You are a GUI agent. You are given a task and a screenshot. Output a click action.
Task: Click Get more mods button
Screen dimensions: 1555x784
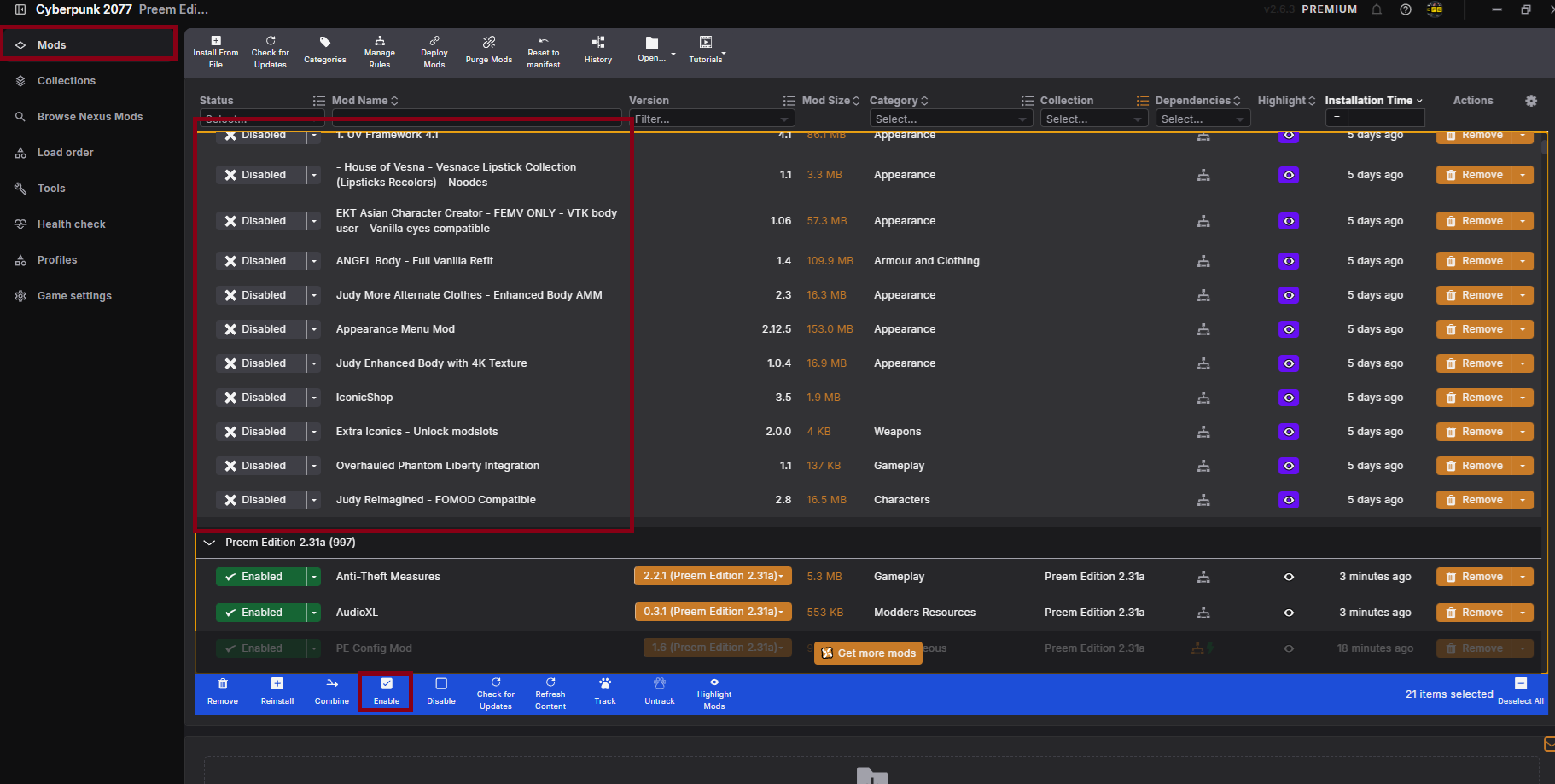(868, 653)
